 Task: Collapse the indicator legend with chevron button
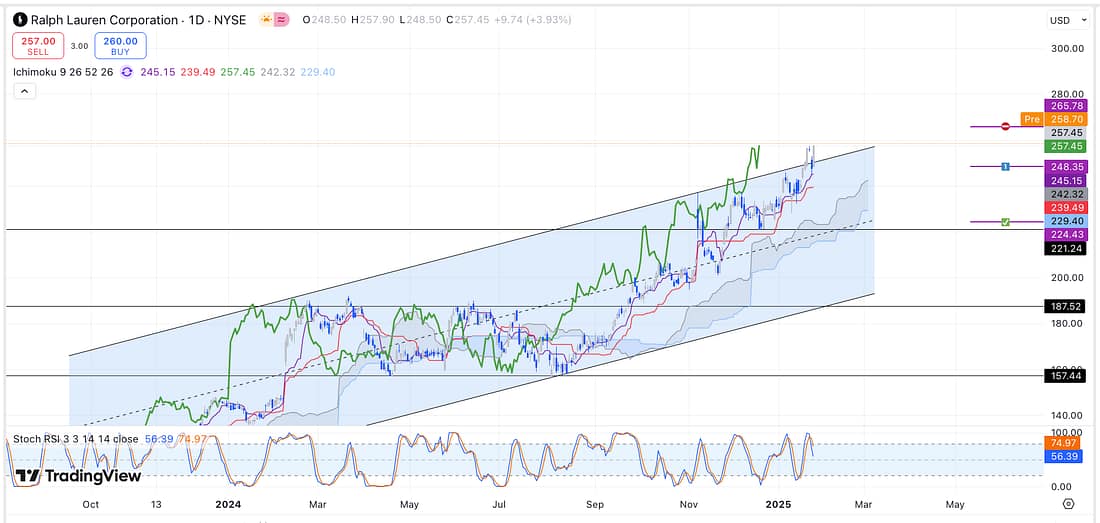[25, 91]
